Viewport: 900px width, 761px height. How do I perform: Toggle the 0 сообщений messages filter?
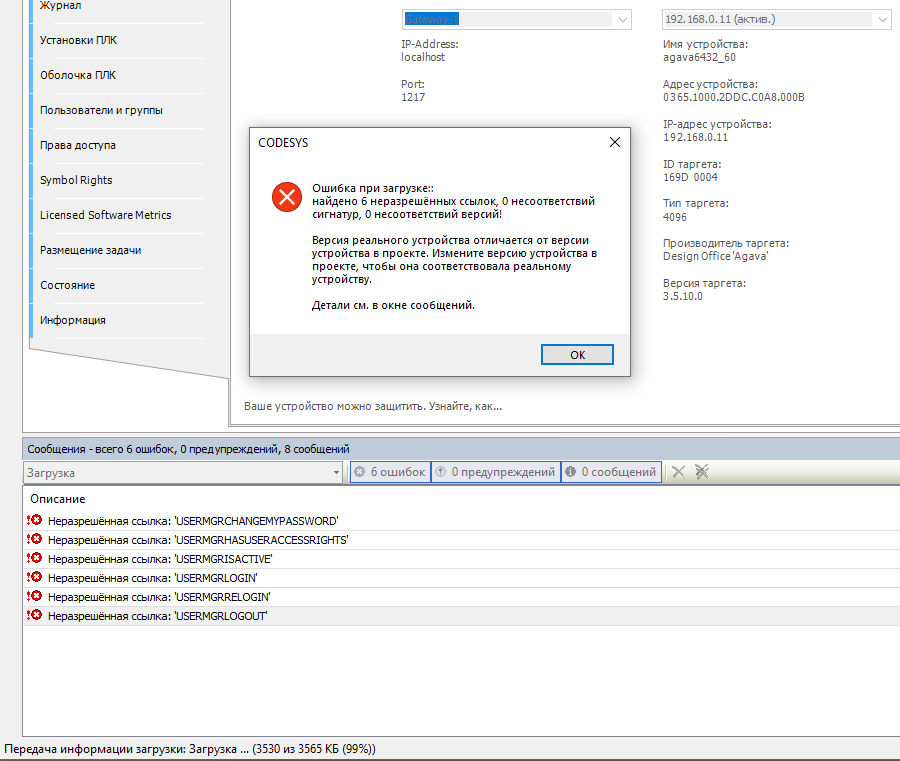click(x=610, y=472)
